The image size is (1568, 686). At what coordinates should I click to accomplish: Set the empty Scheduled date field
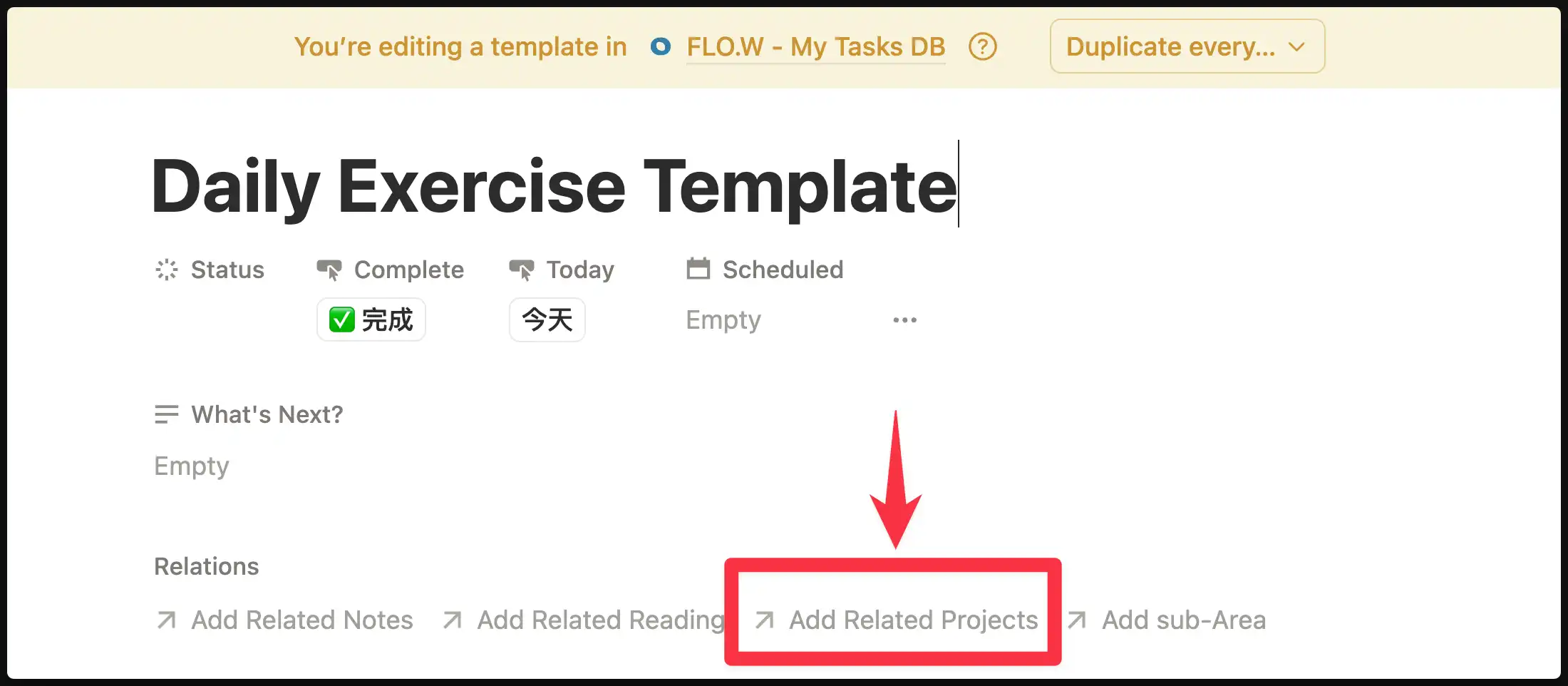[723, 320]
